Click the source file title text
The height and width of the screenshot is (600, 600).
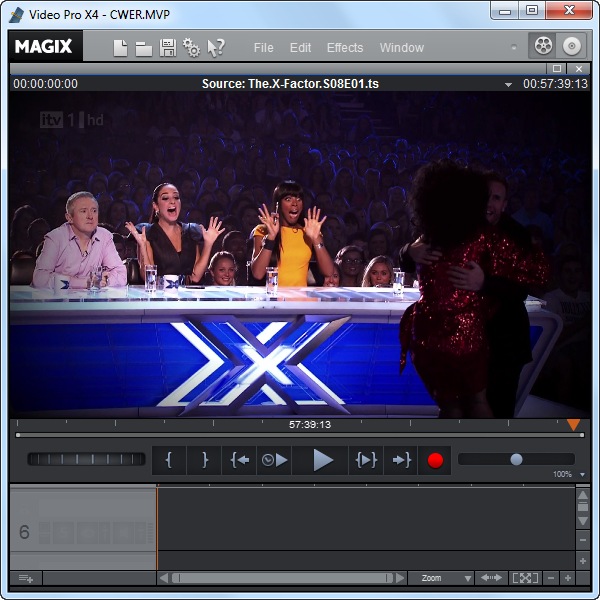(x=290, y=84)
